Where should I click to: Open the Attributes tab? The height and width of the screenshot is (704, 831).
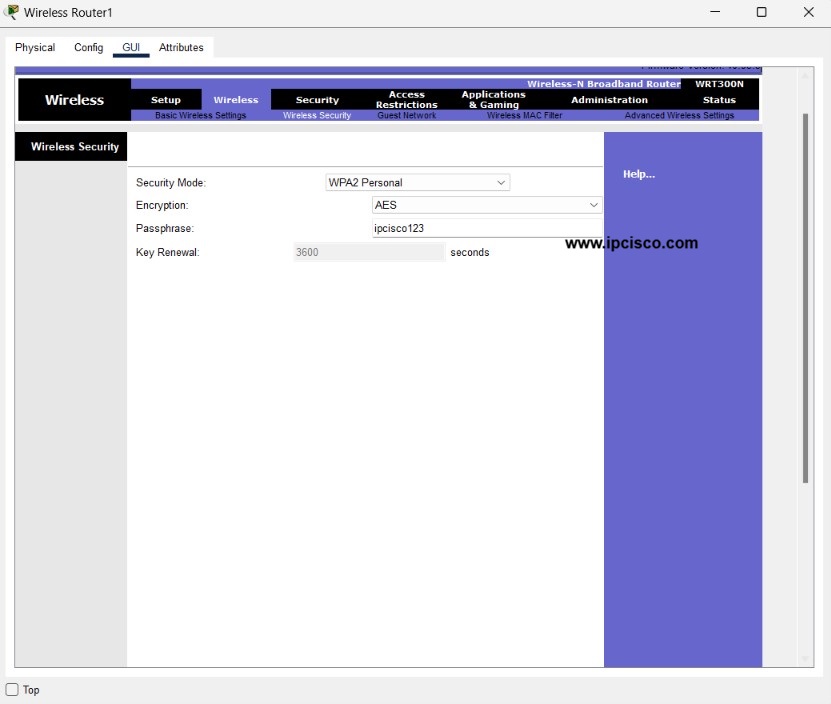[181, 47]
